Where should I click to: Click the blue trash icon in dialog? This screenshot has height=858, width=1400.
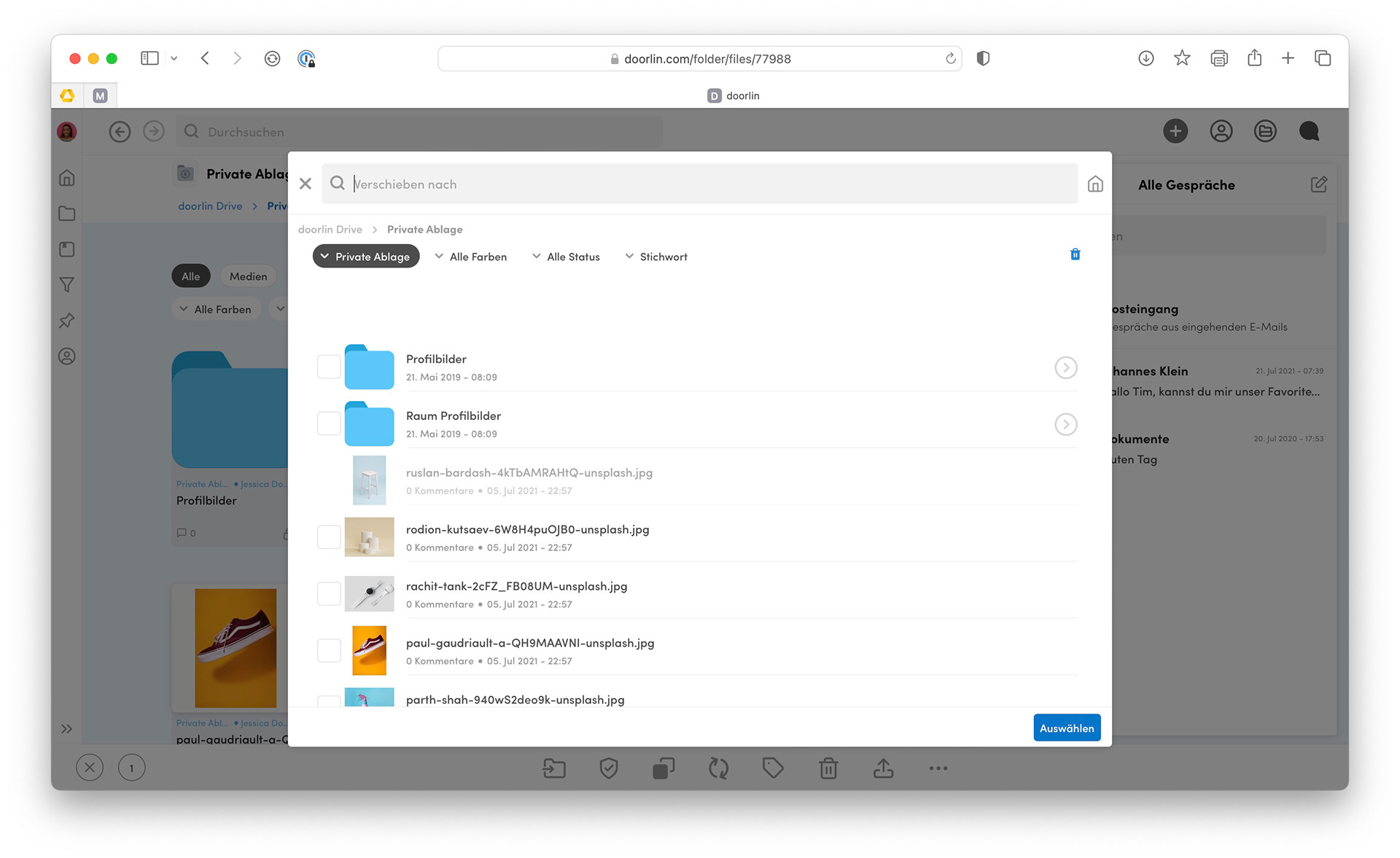pyautogui.click(x=1074, y=254)
